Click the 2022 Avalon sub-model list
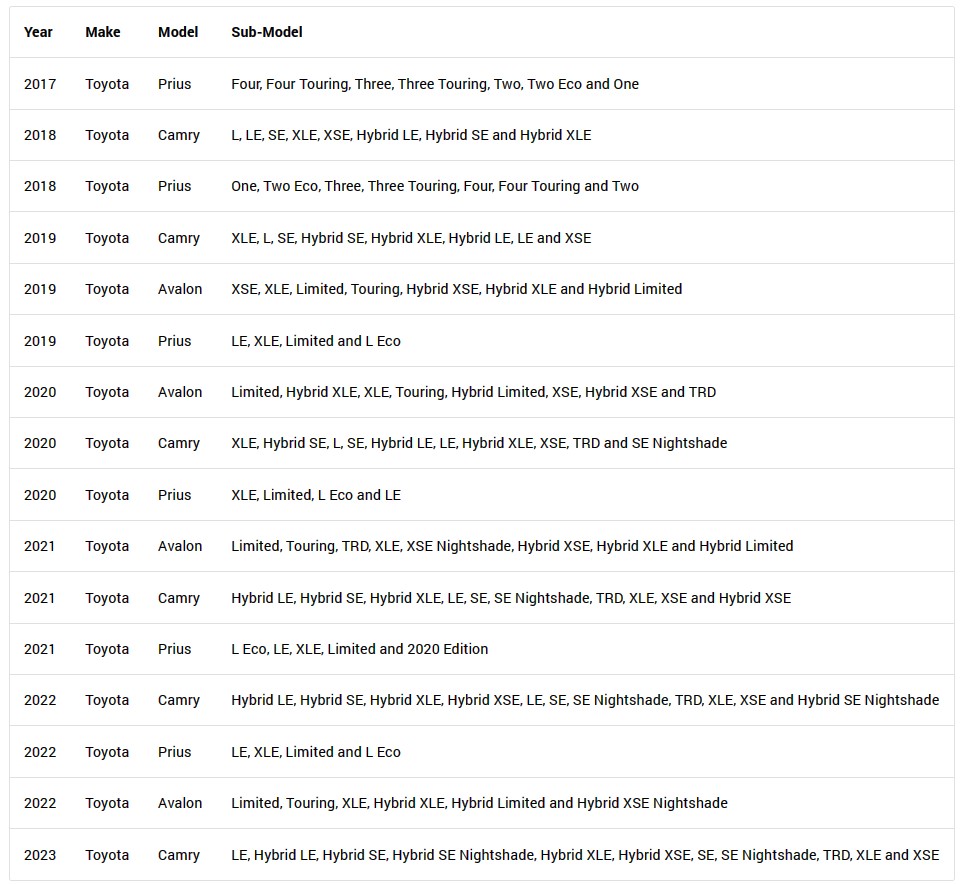 (x=479, y=803)
